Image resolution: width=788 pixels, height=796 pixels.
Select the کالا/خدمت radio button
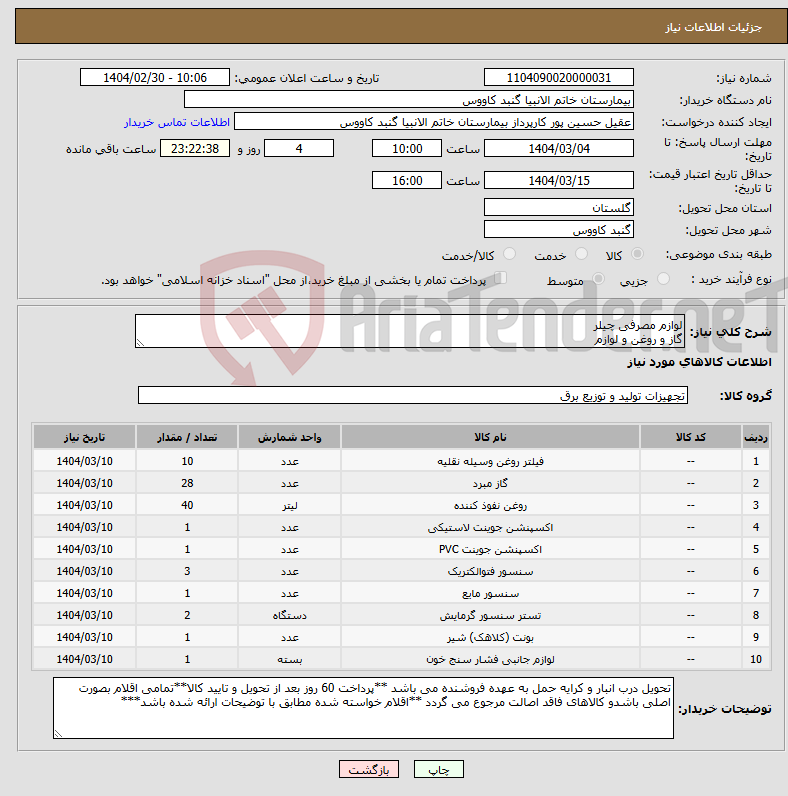pyautogui.click(x=509, y=254)
